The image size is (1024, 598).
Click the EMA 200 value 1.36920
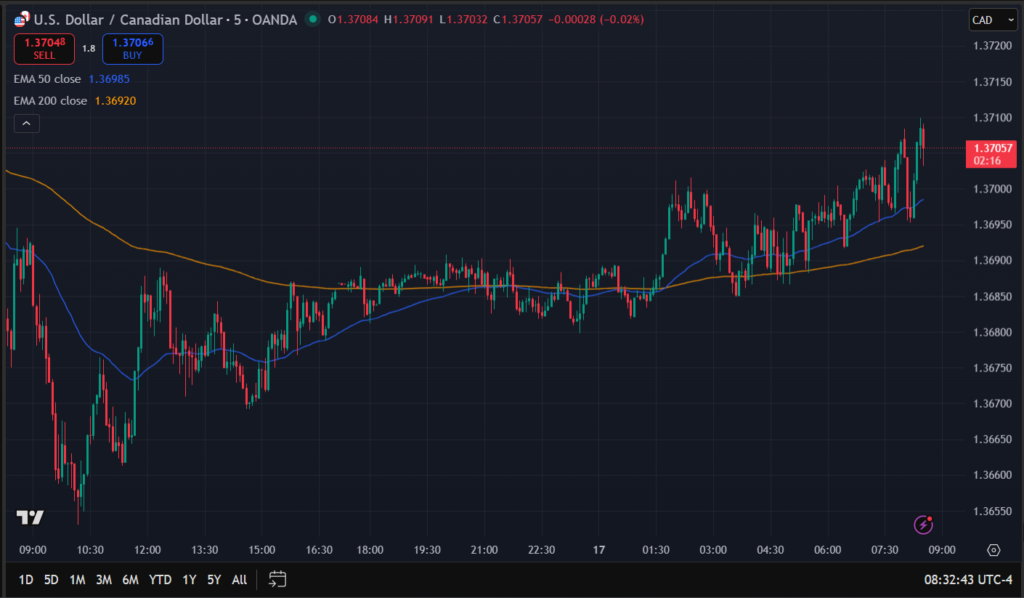tap(116, 101)
